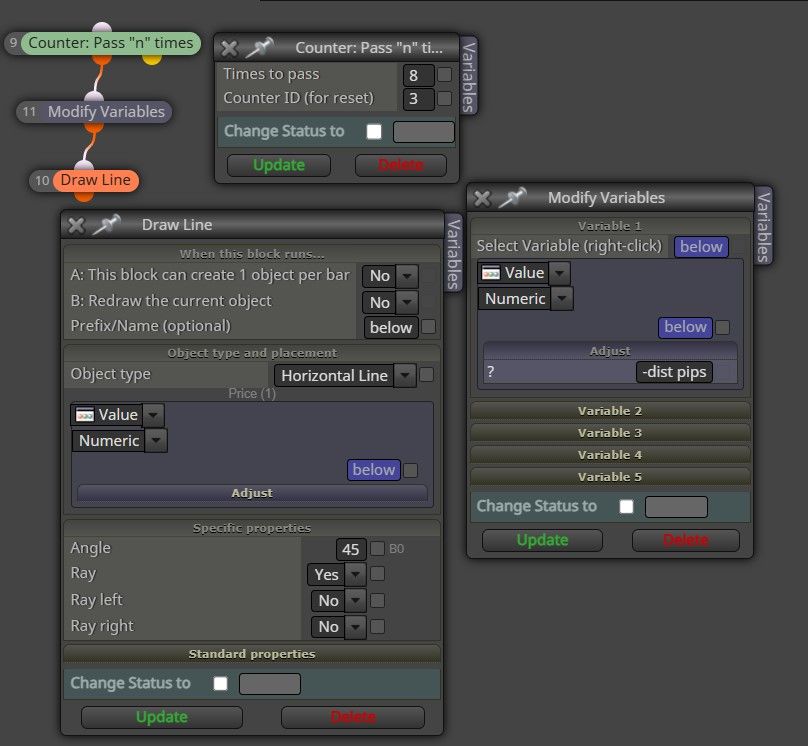808x746 pixels.
Task: Click the Value icon under Price (1)
Action: tap(85, 415)
